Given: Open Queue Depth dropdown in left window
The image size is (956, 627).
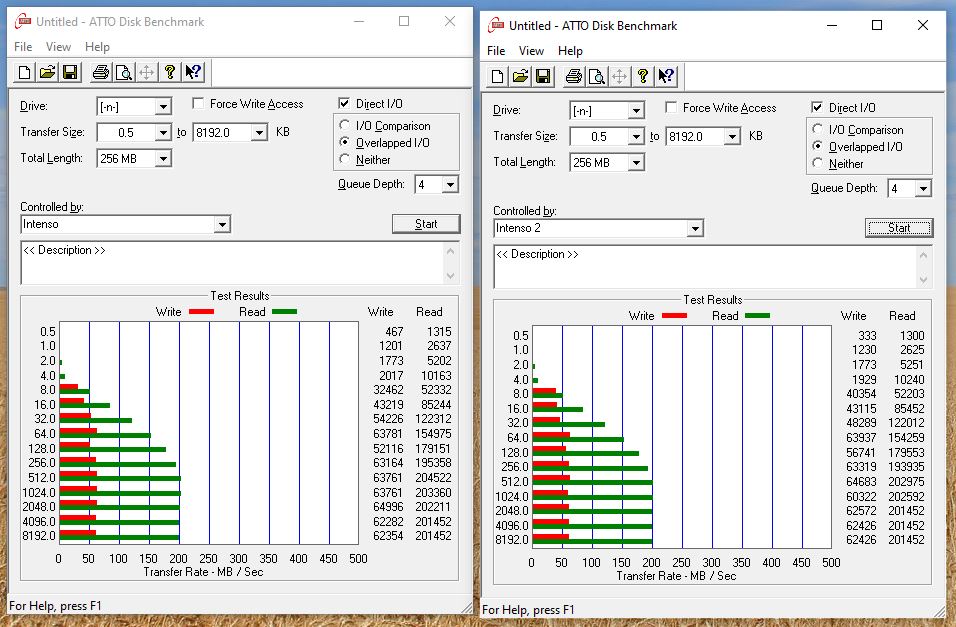Looking at the screenshot, I should click(450, 184).
